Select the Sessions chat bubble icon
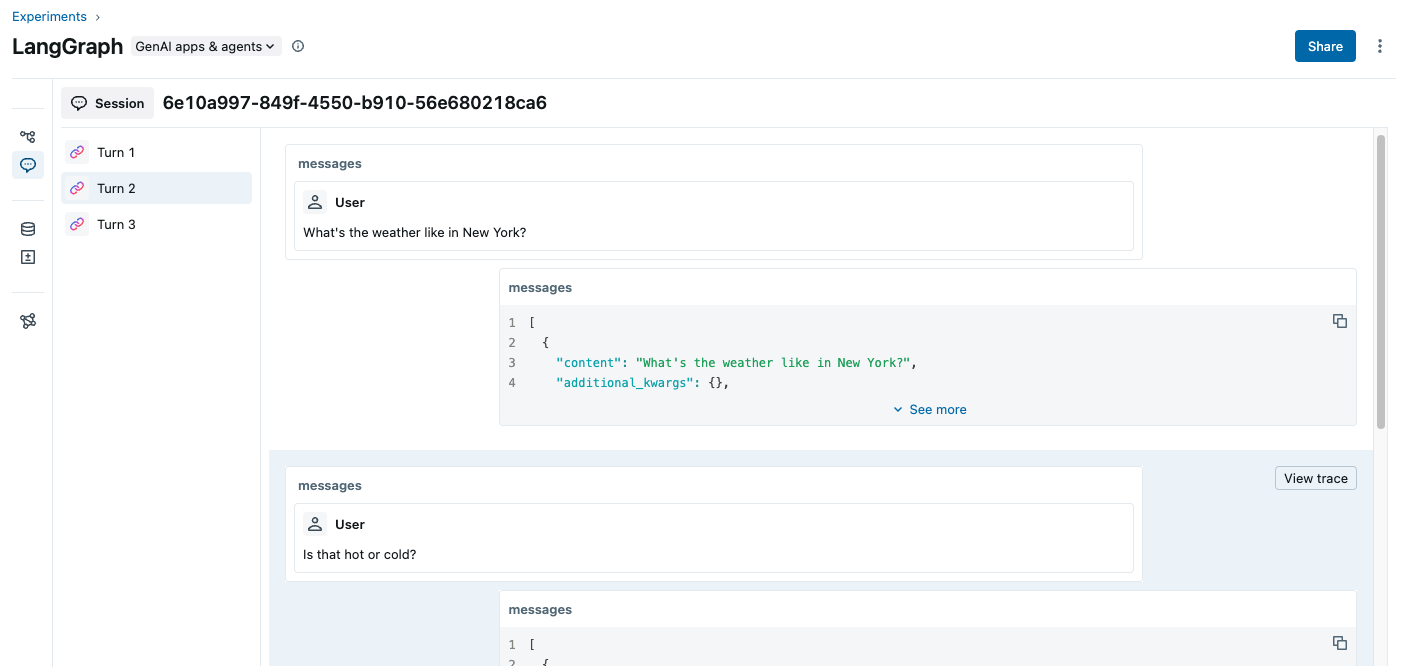Screen dimensions: 1401x667 (x=27, y=165)
